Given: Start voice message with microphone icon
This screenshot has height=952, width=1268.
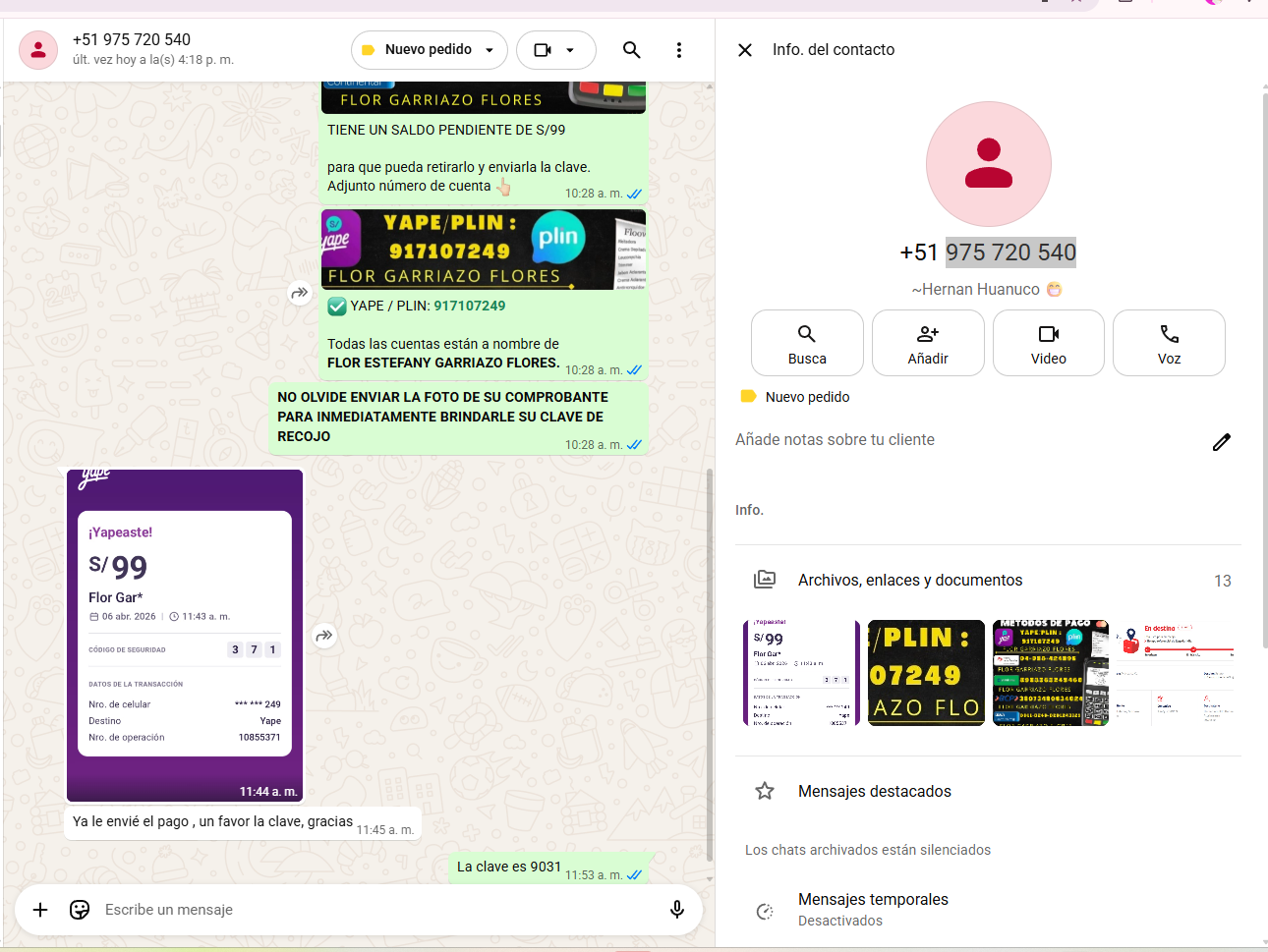Looking at the screenshot, I should click(x=676, y=910).
